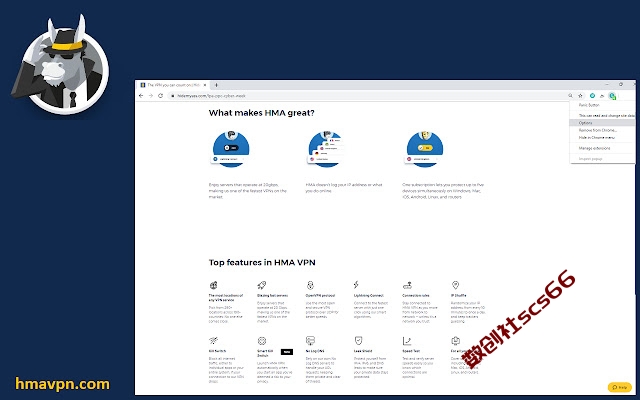Click the 'Lightning Connect' feature title
The height and width of the screenshot is (400, 640).
click(369, 296)
